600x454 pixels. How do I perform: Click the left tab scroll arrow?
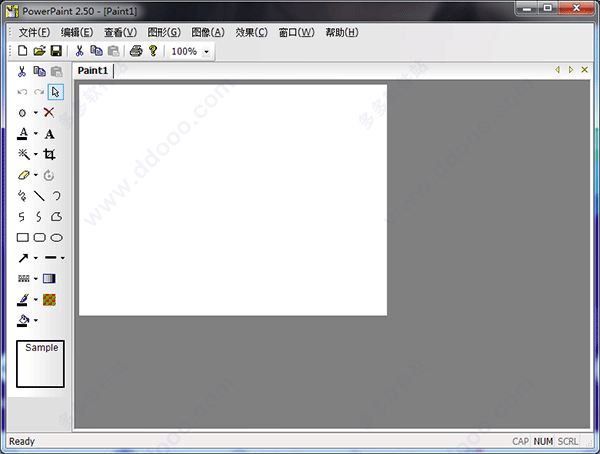(x=558, y=70)
